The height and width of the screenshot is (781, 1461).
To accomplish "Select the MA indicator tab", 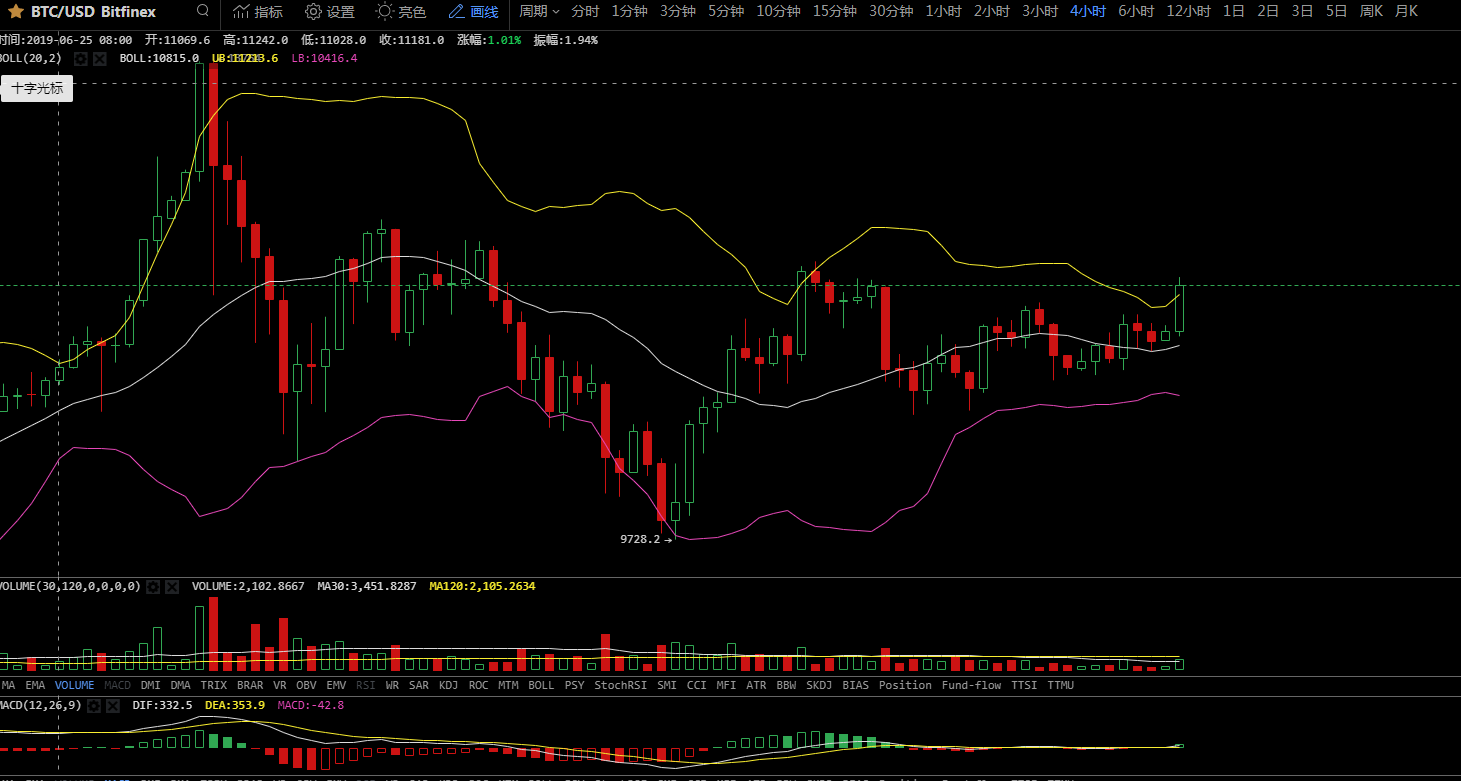I will [x=8, y=686].
